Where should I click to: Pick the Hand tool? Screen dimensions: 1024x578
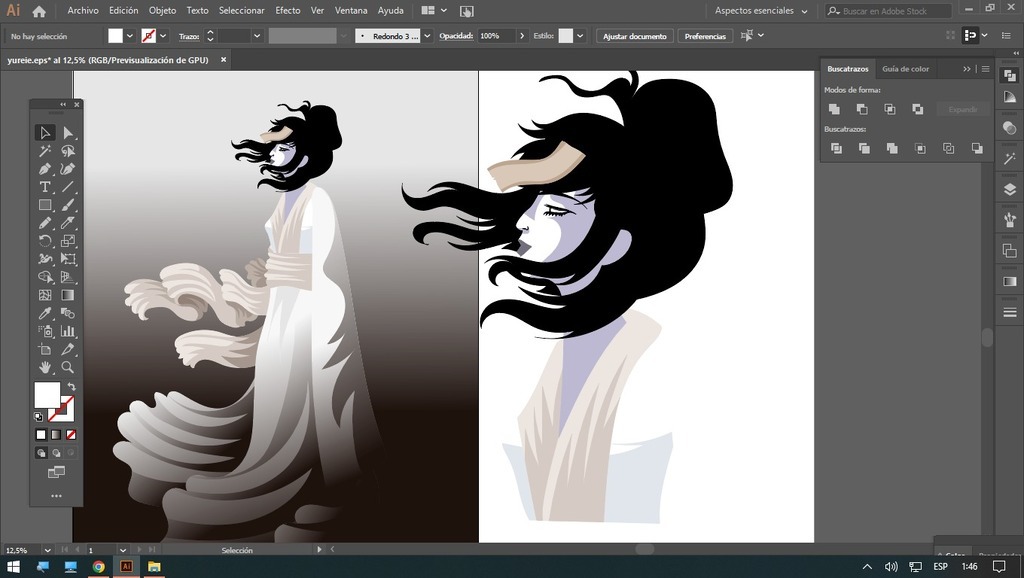[45, 367]
